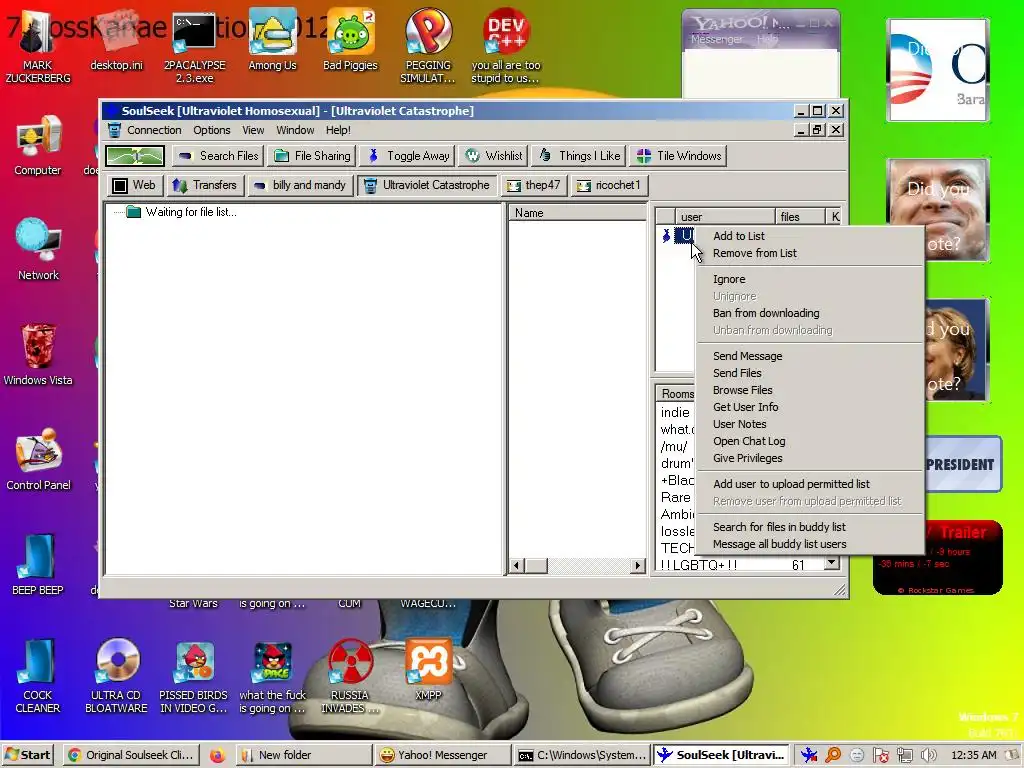
Task: Choose Remove from List in context menu
Action: coord(810,253)
